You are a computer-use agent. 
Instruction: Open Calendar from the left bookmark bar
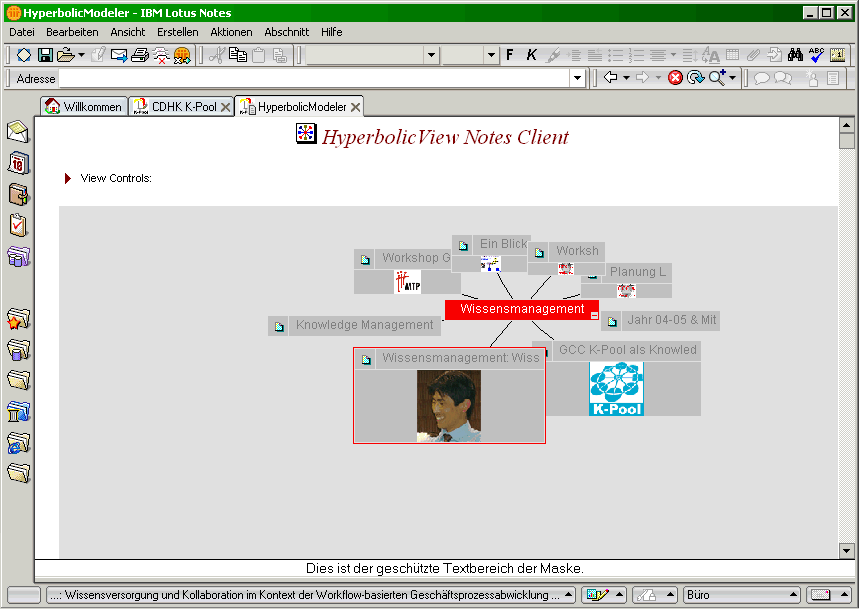pyautogui.click(x=18, y=163)
